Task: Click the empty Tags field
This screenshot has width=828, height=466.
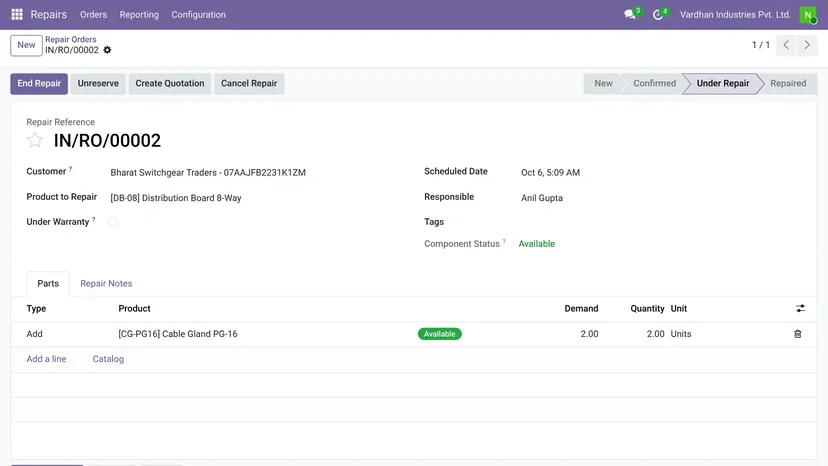Action: coord(660,222)
